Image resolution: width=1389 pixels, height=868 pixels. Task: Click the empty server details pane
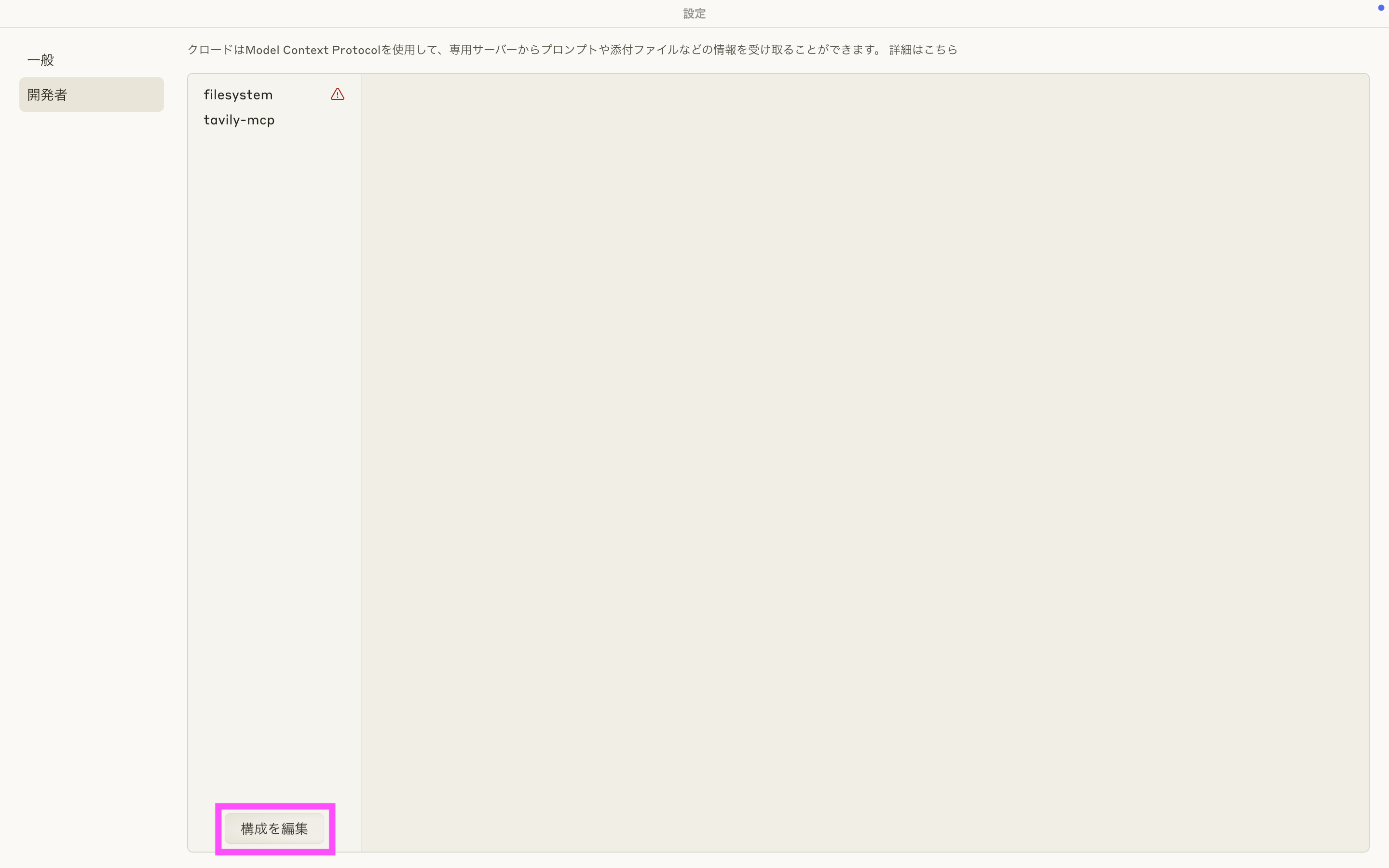pos(864,462)
